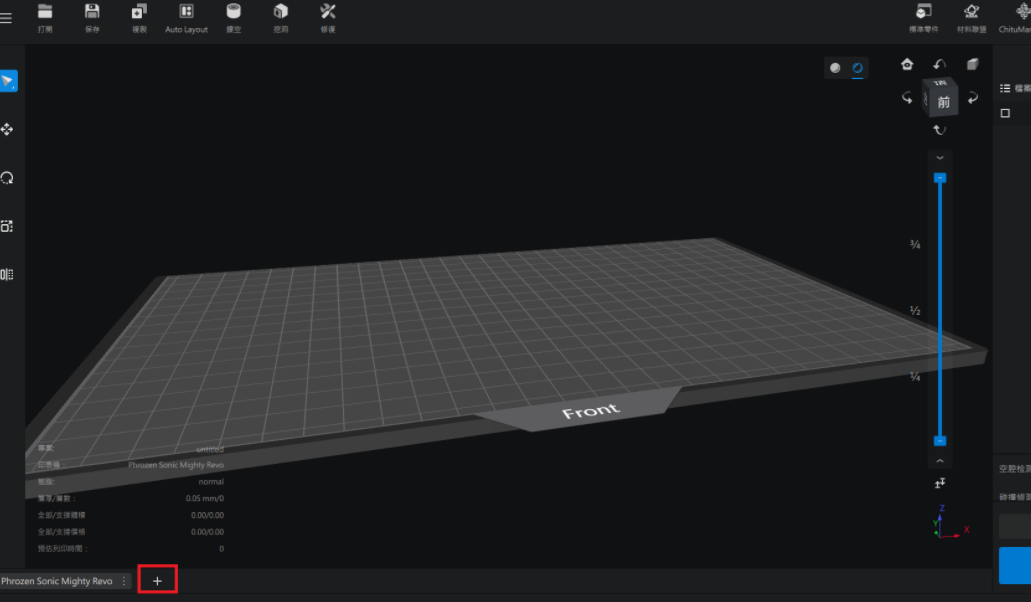Select the Rotate tool in left sidebar
The image size is (1031, 602).
tap(7, 178)
